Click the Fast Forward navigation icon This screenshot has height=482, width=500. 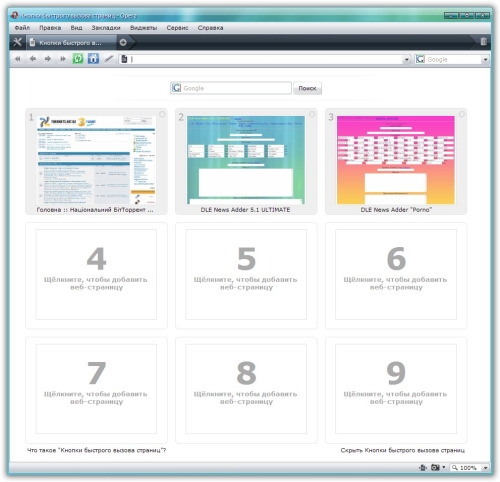click(63, 59)
